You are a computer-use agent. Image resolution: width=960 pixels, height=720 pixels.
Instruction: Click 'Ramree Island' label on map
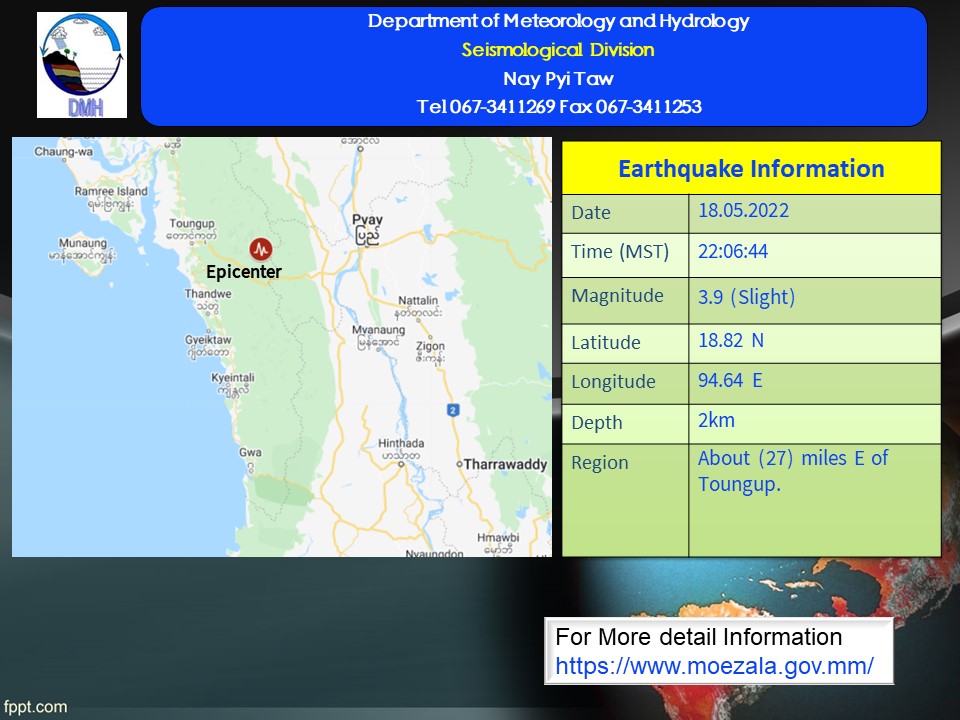[x=111, y=192]
